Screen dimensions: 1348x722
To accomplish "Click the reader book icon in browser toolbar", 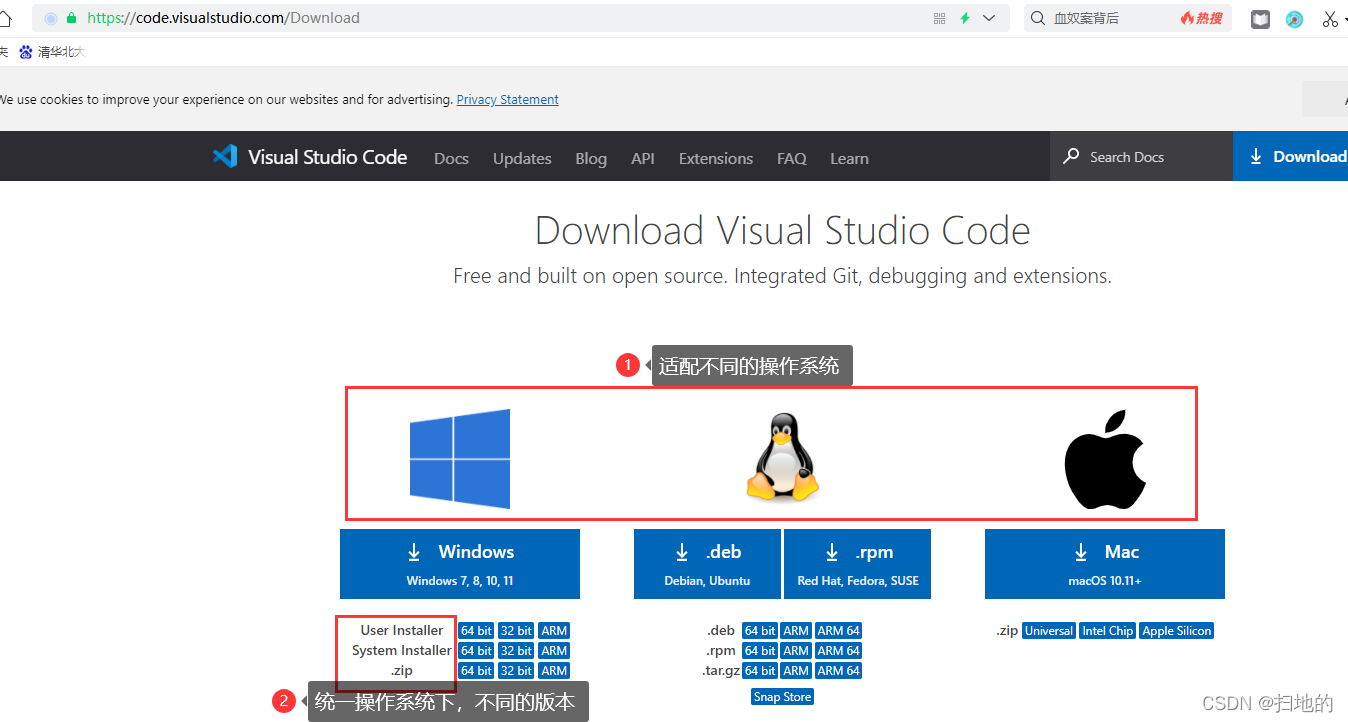I will 1260,19.
